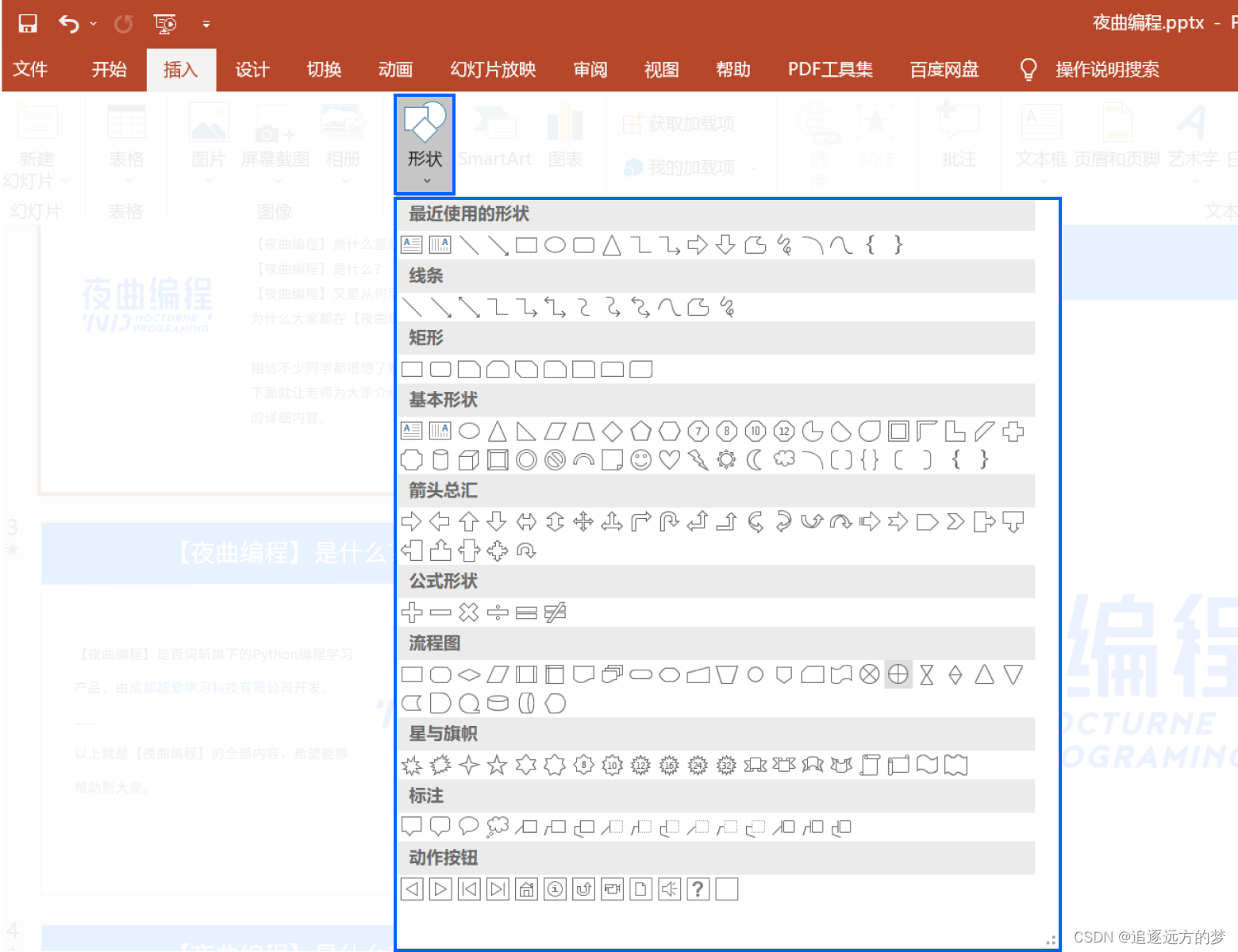Viewport: 1238px width, 952px height.
Task: Click the shapes gallery corner sizing grip
Action: pyautogui.click(x=1050, y=940)
